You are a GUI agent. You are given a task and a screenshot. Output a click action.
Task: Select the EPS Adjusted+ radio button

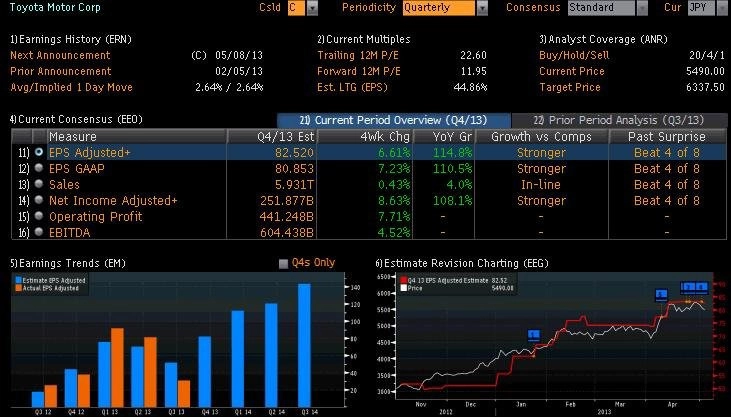39,152
